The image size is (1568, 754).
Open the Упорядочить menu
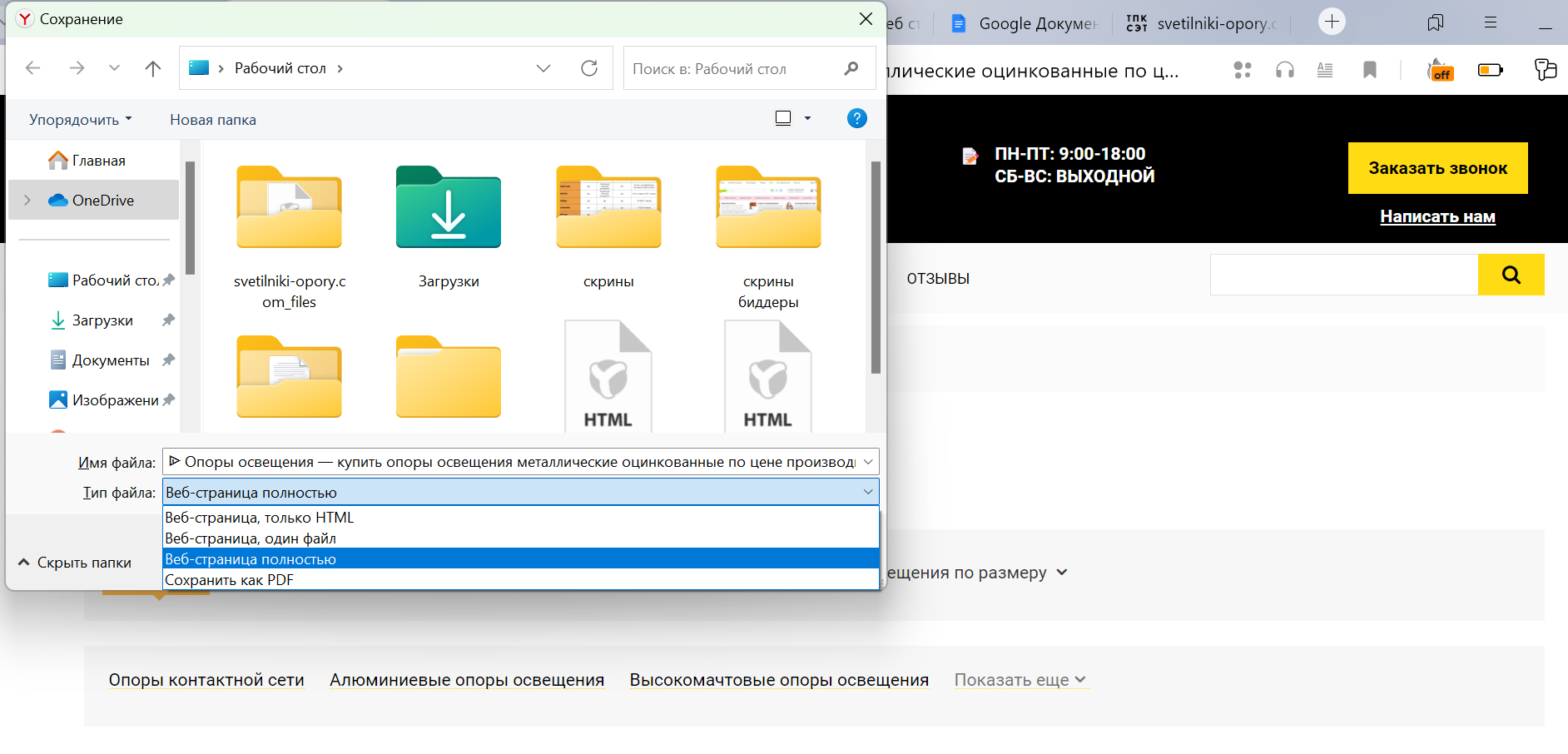click(81, 120)
